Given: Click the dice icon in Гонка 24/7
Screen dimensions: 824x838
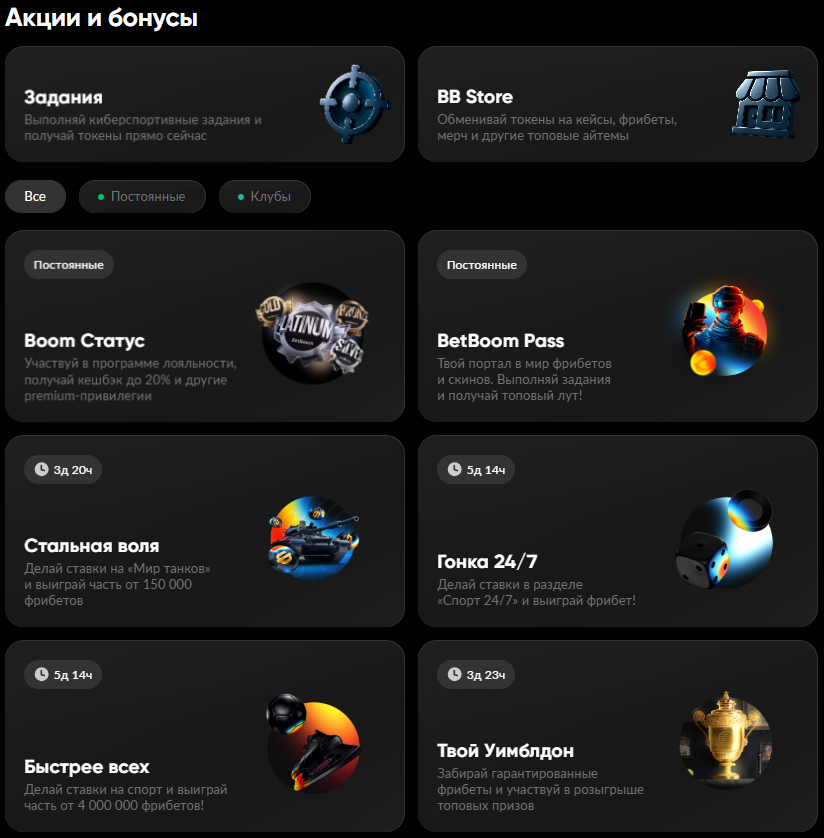Looking at the screenshot, I should pyautogui.click(x=725, y=539).
